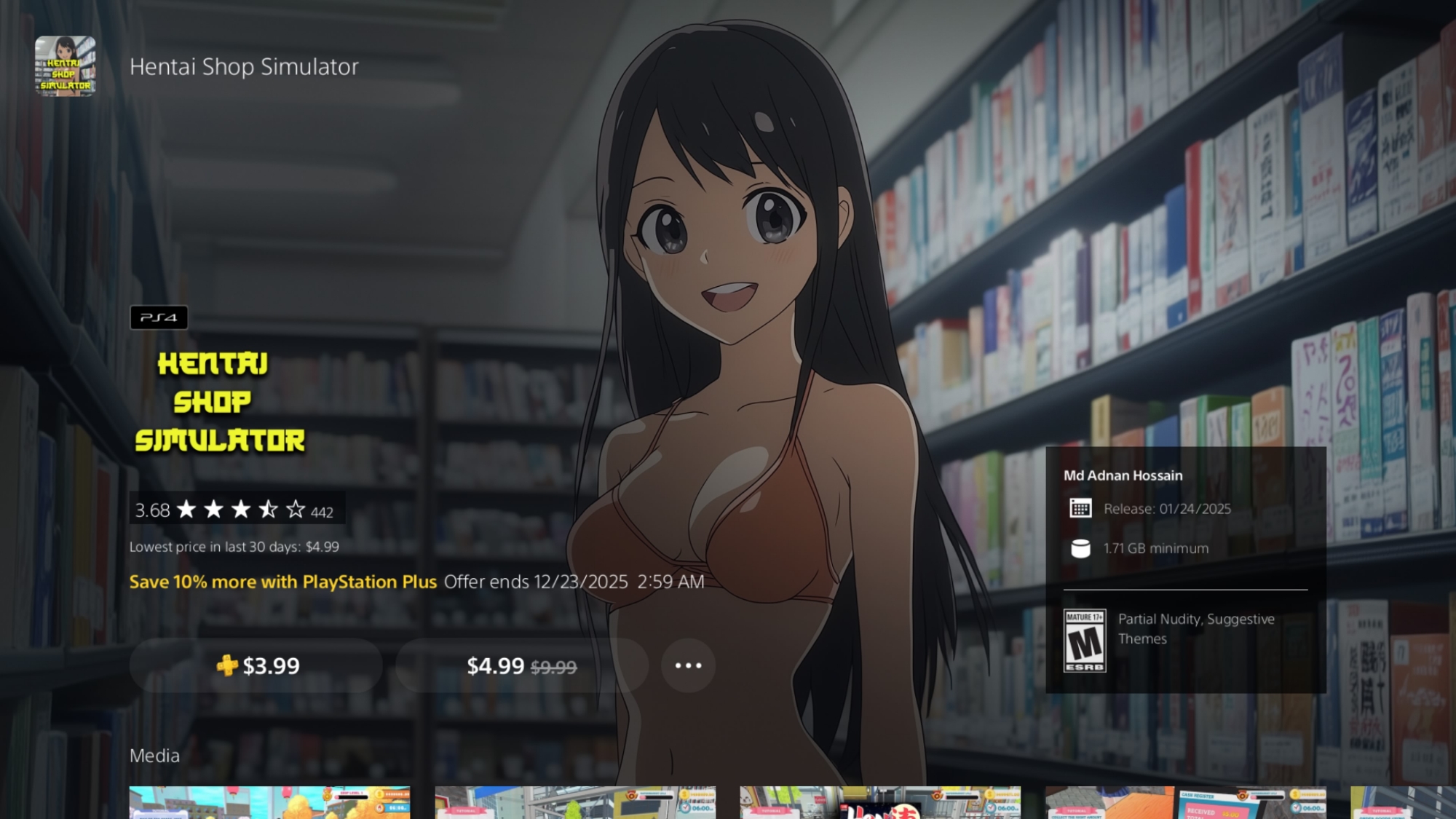The width and height of the screenshot is (1456, 819).
Task: Buy at $3.99 PlayStation Plus price
Action: 256,665
